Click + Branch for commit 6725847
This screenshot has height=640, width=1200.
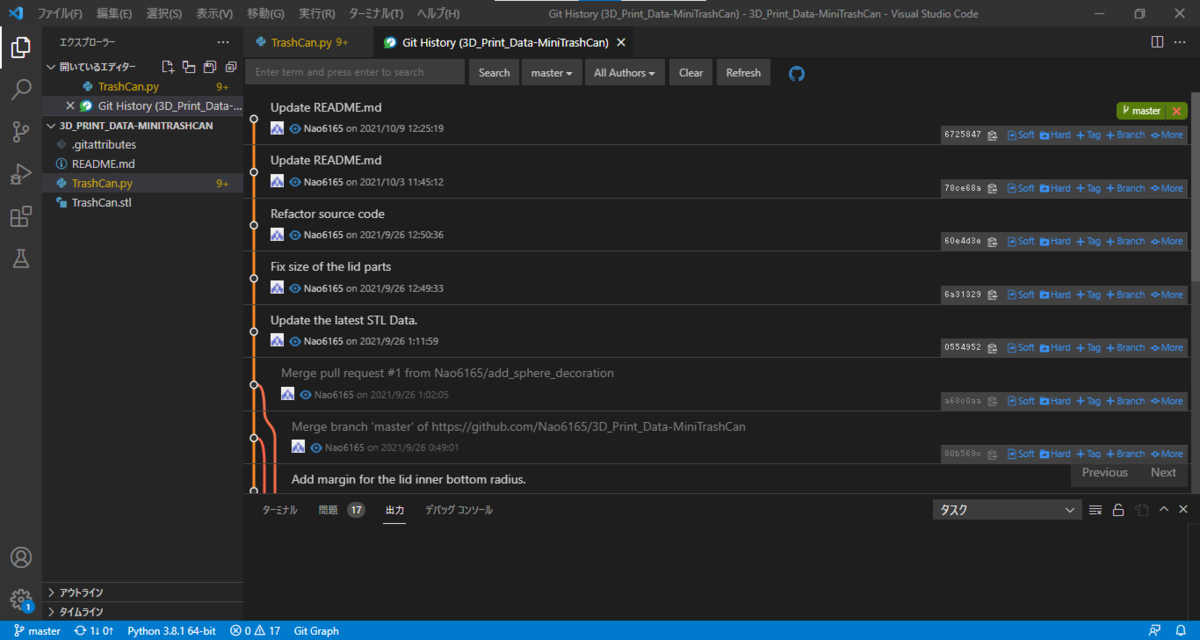click(1125, 135)
